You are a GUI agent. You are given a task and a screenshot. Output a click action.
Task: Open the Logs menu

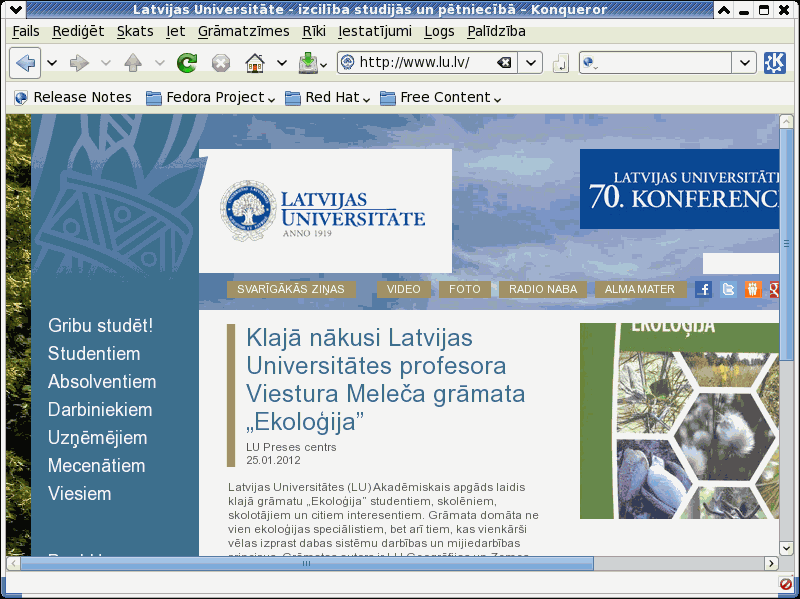coord(439,32)
